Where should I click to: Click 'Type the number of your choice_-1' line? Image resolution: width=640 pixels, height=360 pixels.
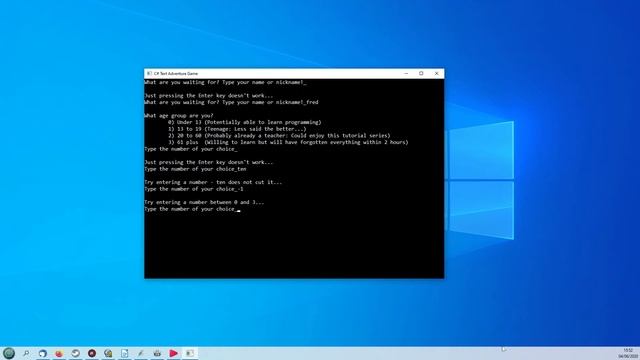(194, 189)
